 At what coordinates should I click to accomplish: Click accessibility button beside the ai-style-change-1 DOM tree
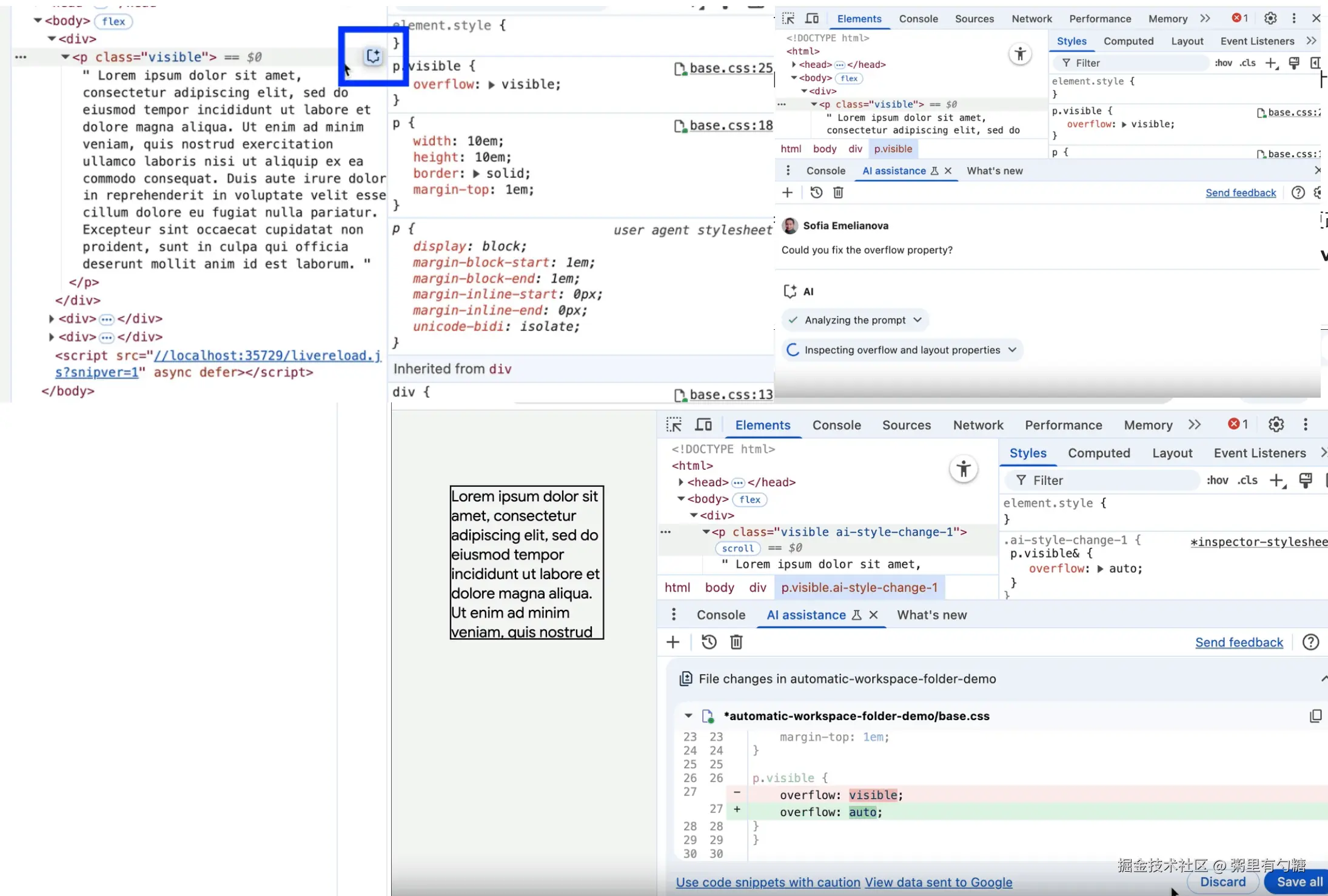[x=963, y=469]
